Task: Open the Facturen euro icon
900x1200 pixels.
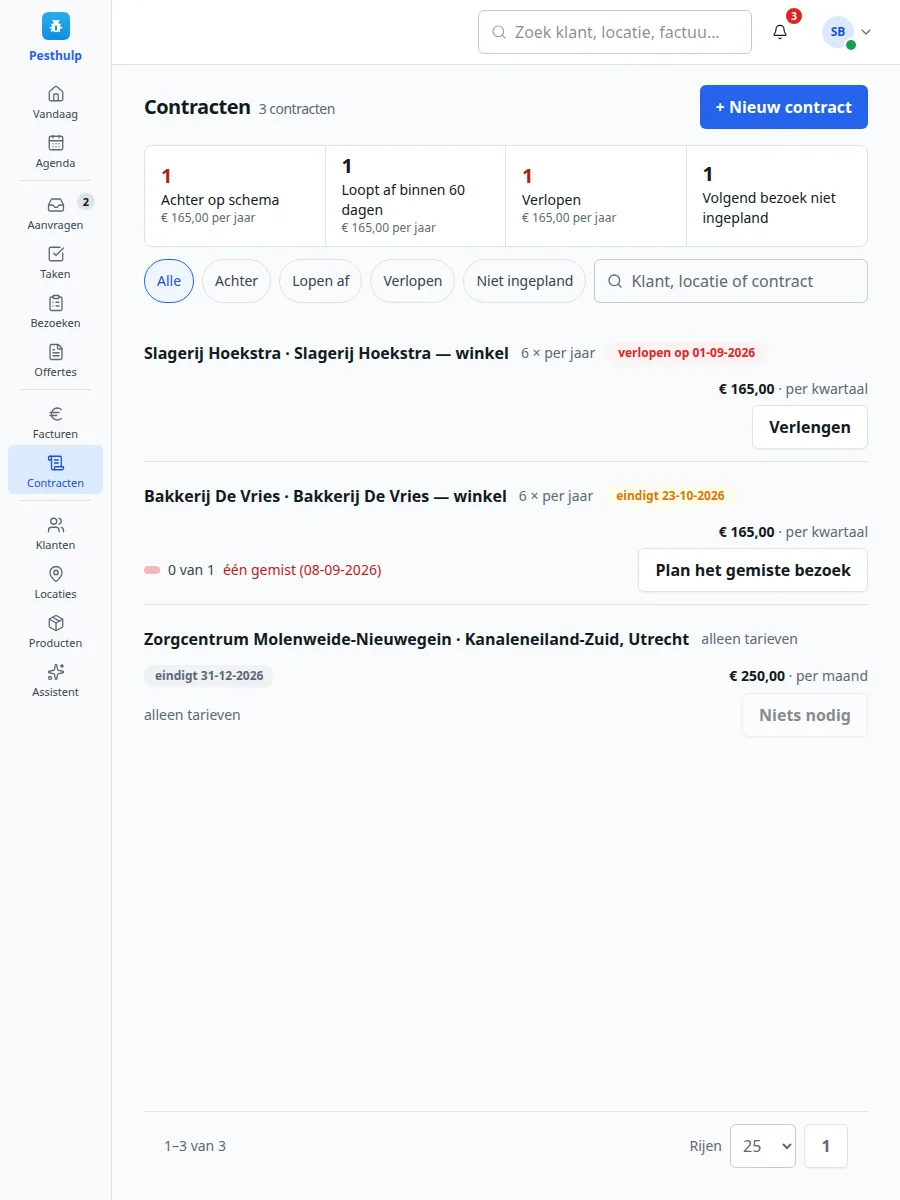Action: click(x=56, y=414)
